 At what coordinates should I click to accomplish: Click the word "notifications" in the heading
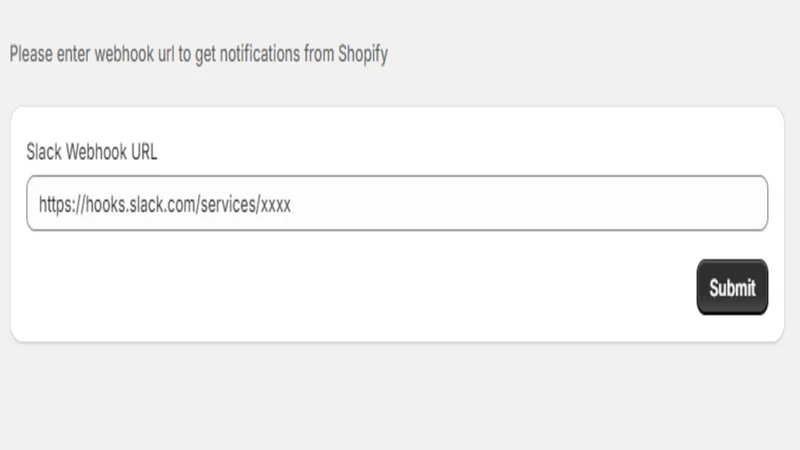click(x=260, y=54)
